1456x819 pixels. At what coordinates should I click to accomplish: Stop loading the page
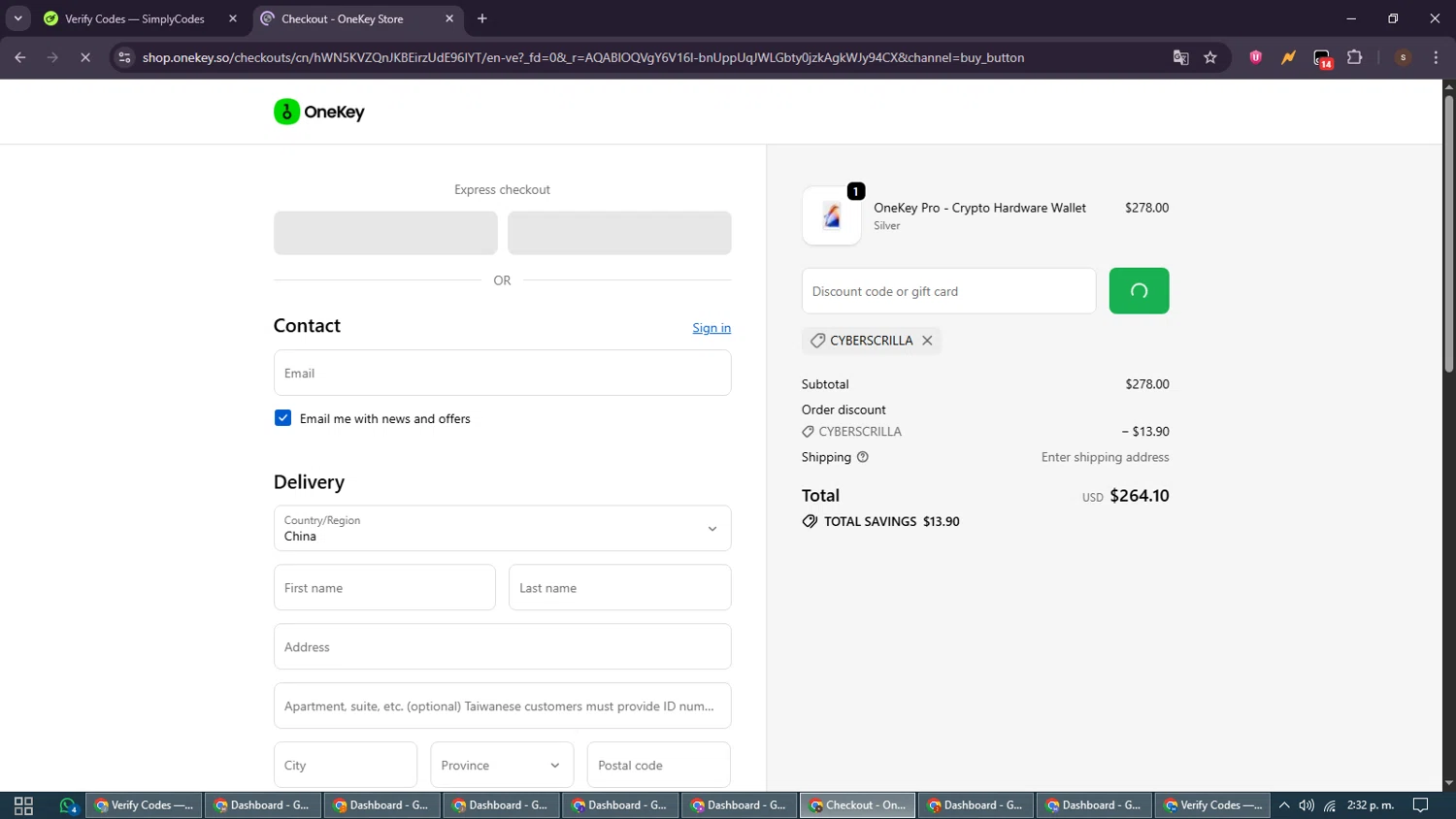[x=85, y=57]
